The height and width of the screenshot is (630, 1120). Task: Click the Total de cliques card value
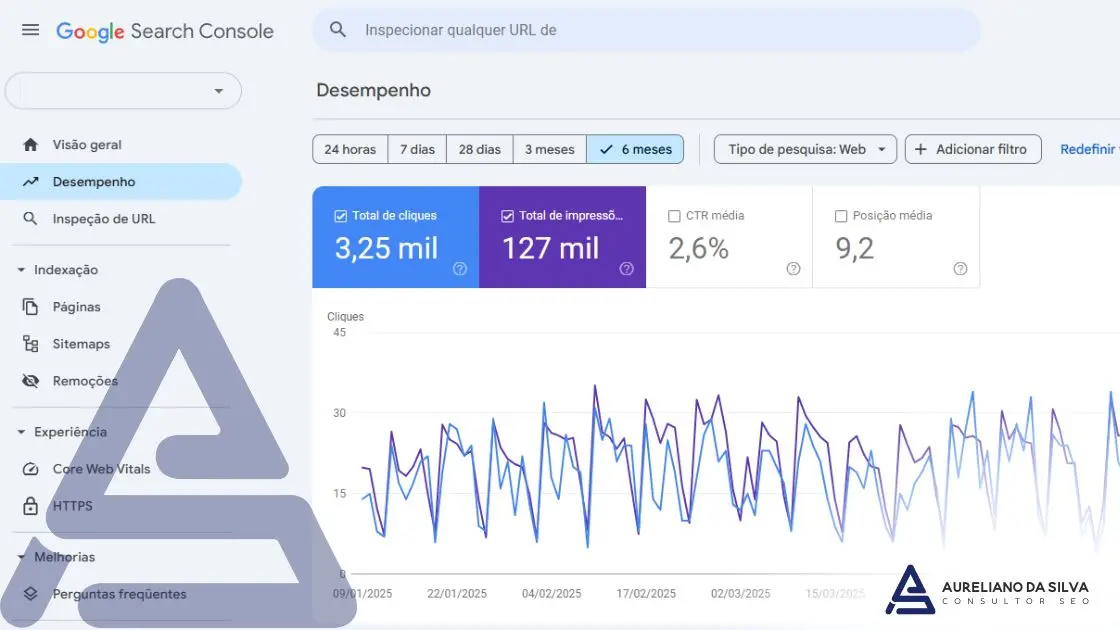pyautogui.click(x=386, y=249)
